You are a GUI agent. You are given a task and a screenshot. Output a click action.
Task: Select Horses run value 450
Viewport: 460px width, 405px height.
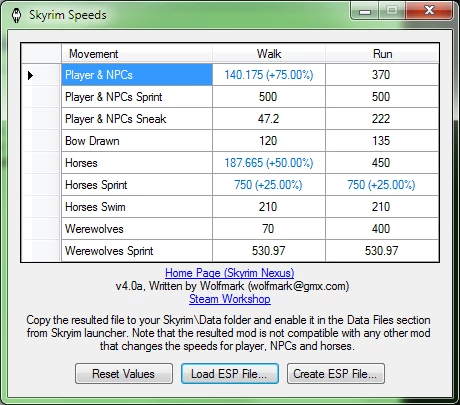click(382, 163)
